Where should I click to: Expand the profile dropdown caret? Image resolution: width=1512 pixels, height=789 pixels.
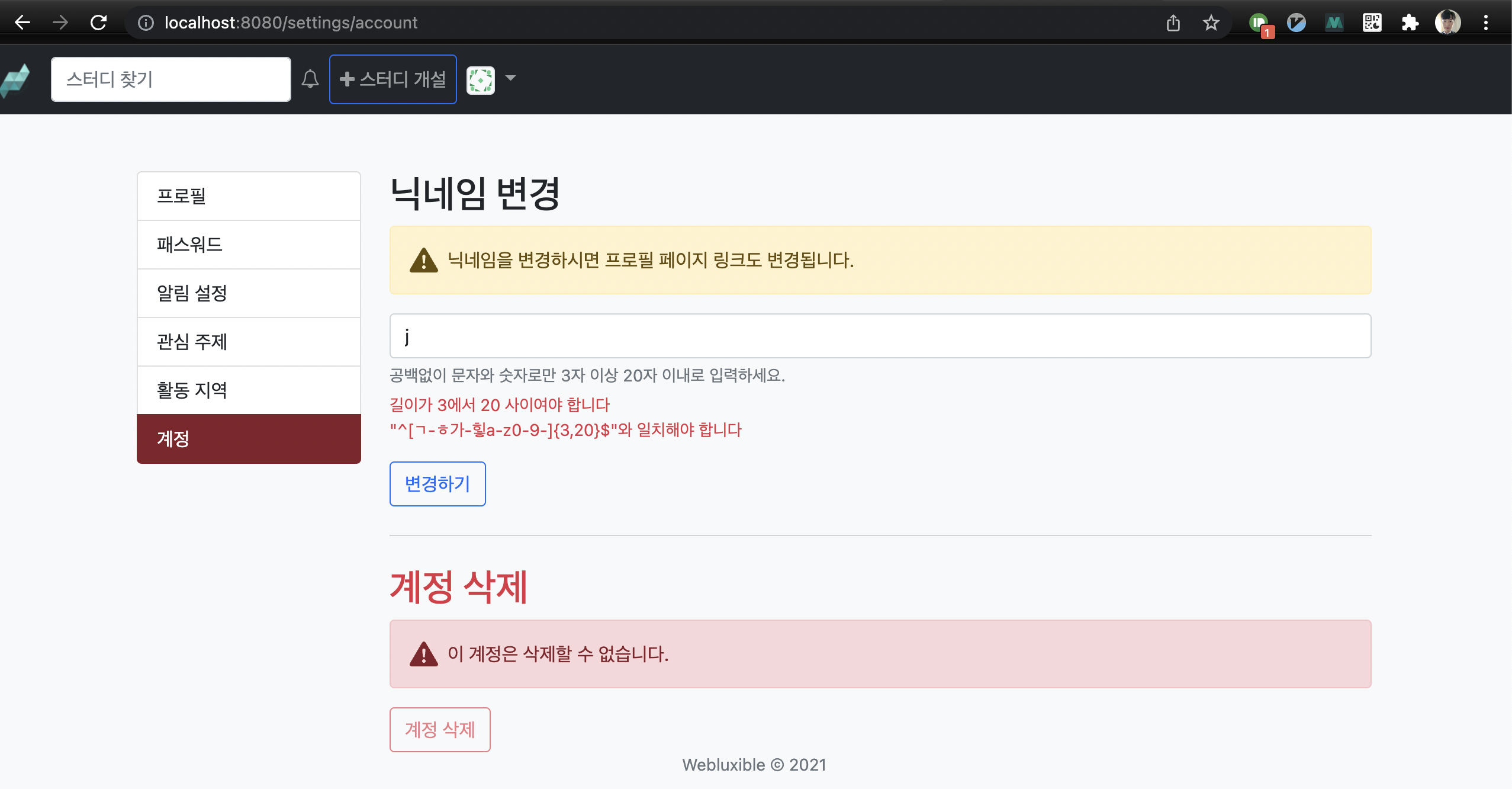pos(510,78)
